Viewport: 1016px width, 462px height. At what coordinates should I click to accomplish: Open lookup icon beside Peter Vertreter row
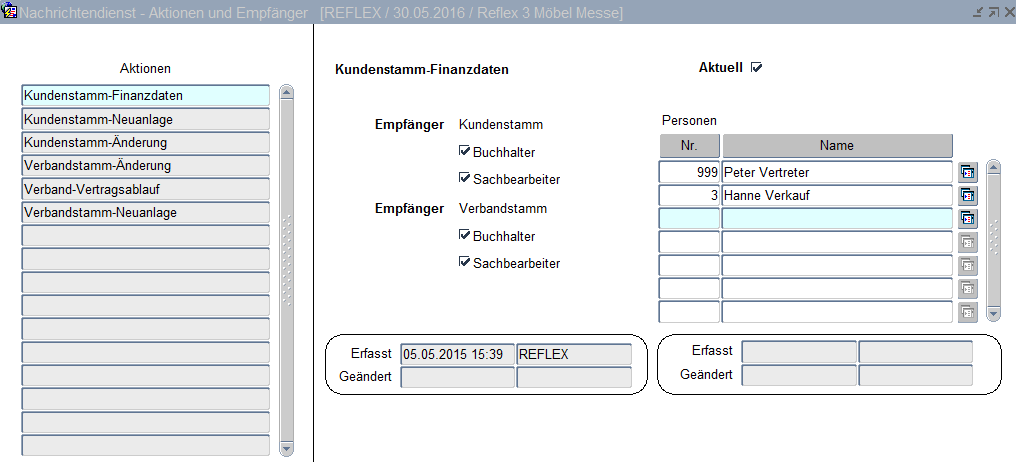[968, 173]
